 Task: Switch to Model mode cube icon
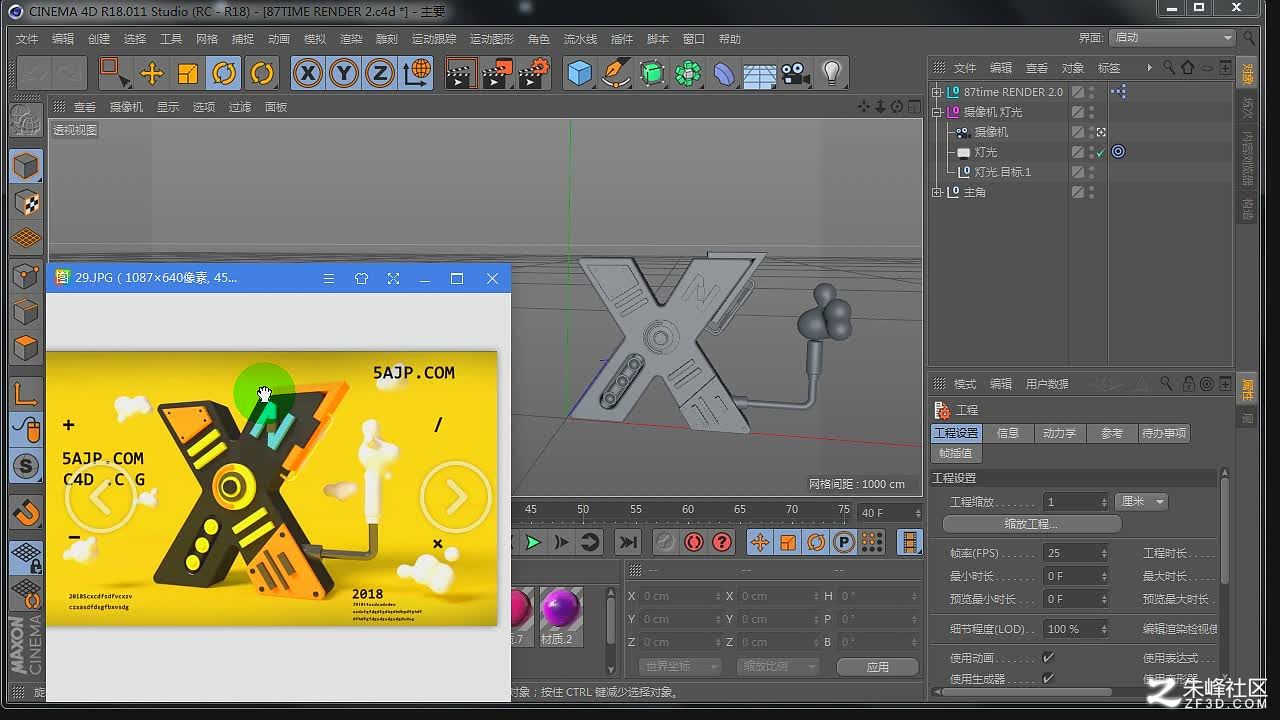tap(26, 166)
